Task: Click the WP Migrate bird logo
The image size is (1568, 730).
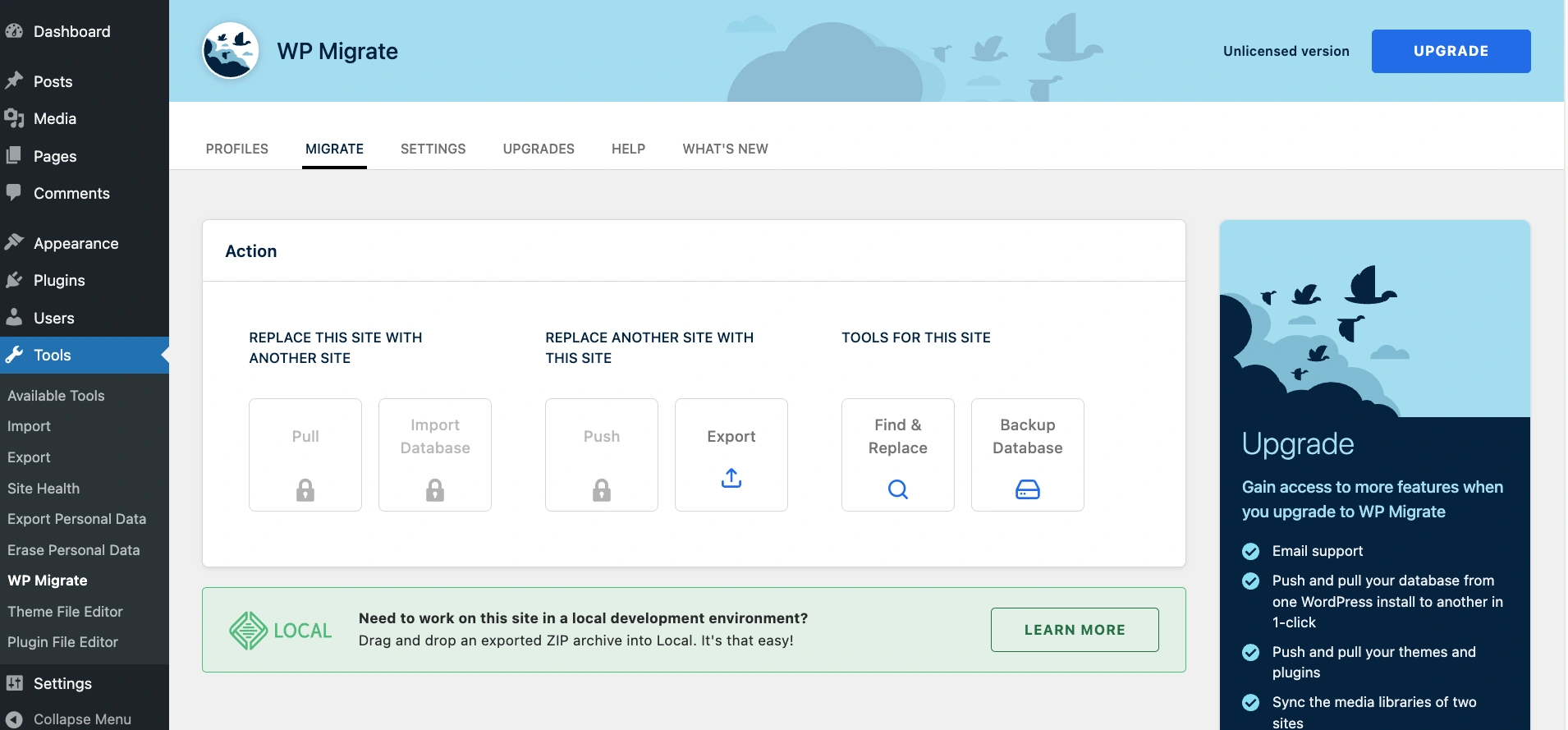Action: pos(231,51)
